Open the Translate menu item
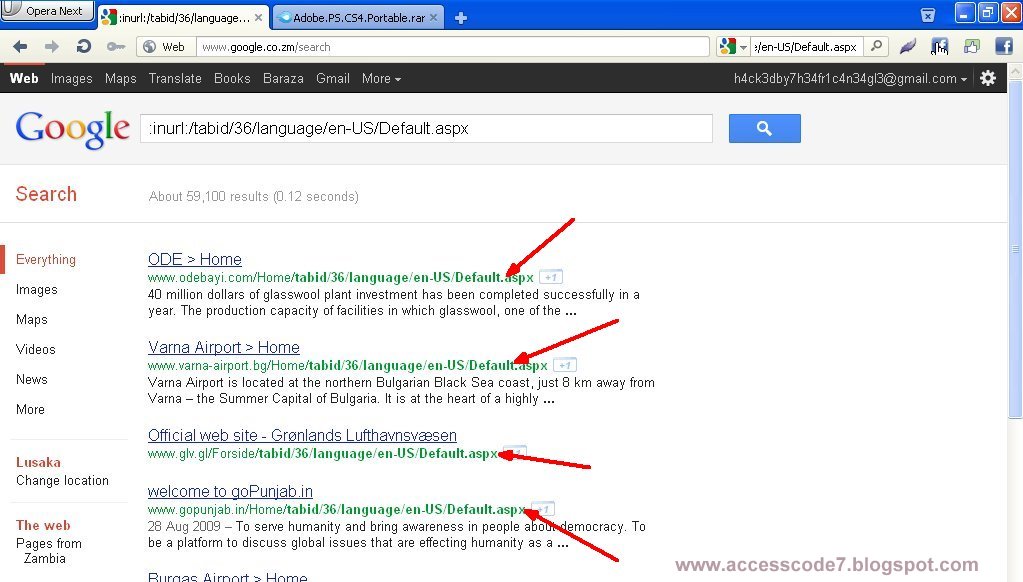The width and height of the screenshot is (1023, 582). [175, 78]
